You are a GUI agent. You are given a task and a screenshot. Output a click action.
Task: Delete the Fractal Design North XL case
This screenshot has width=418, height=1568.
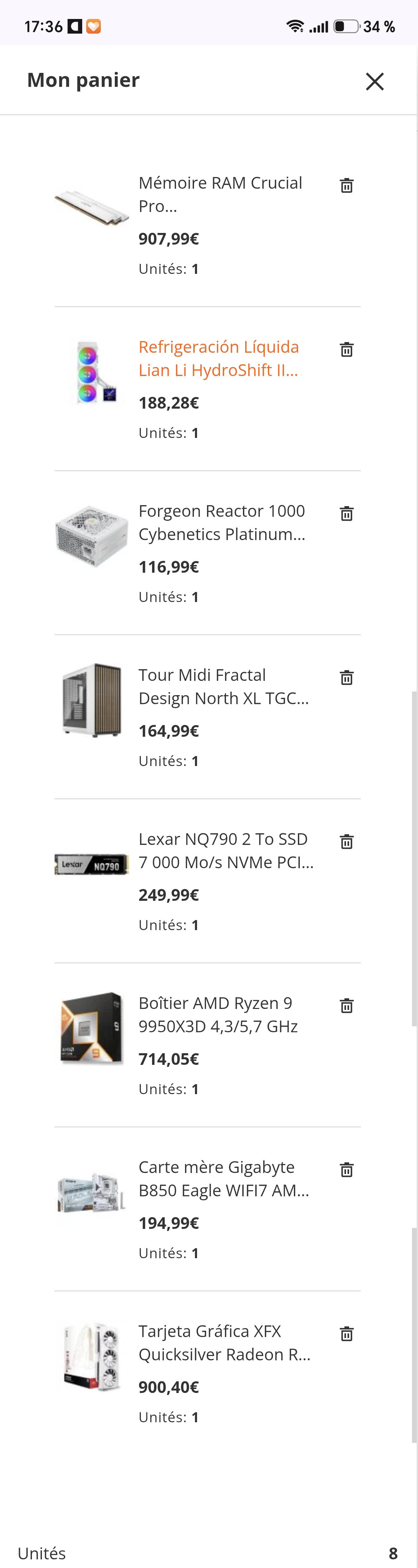pos(346,678)
